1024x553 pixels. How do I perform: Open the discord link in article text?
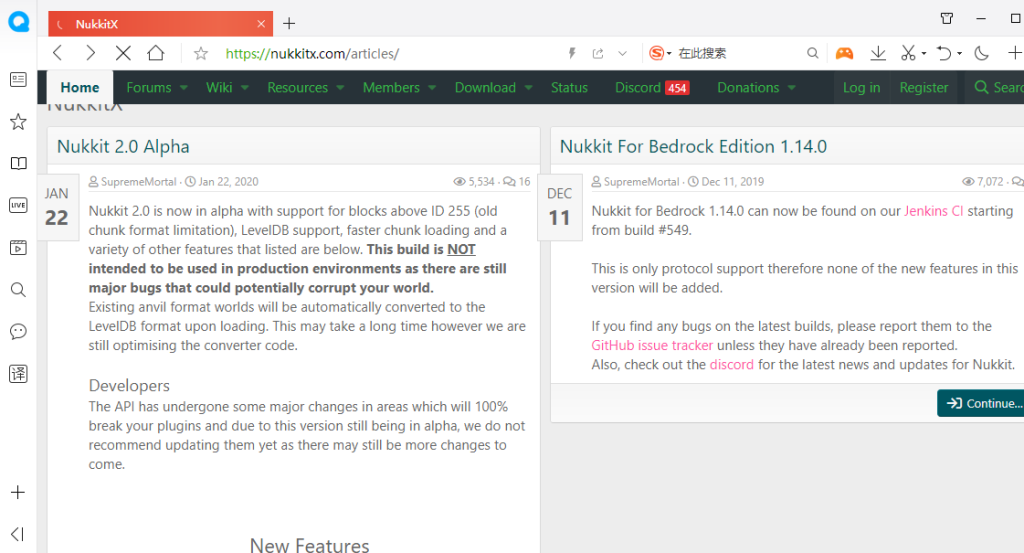click(x=731, y=364)
